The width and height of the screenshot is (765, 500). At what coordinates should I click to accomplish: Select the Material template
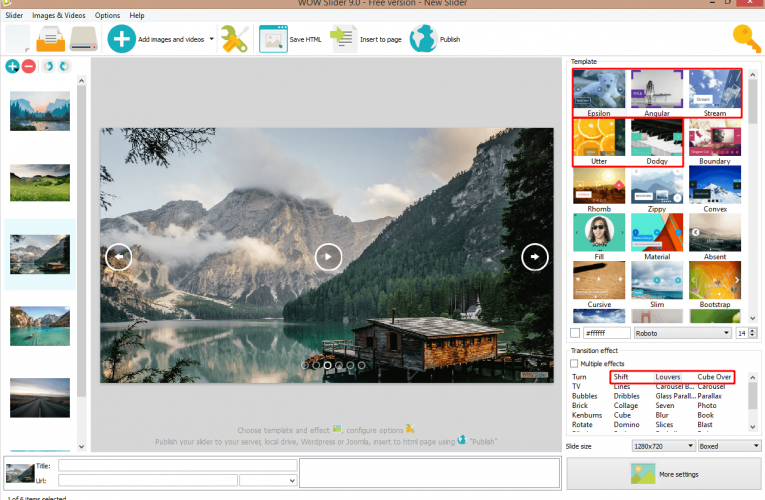coord(657,237)
